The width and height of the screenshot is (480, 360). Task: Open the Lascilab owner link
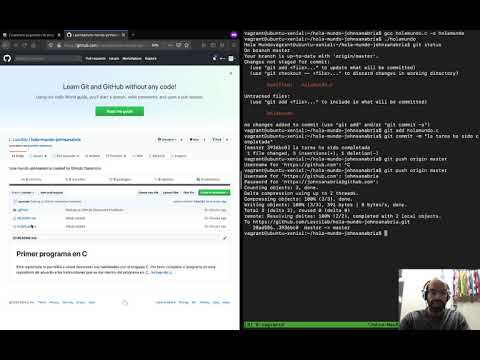click(20, 140)
